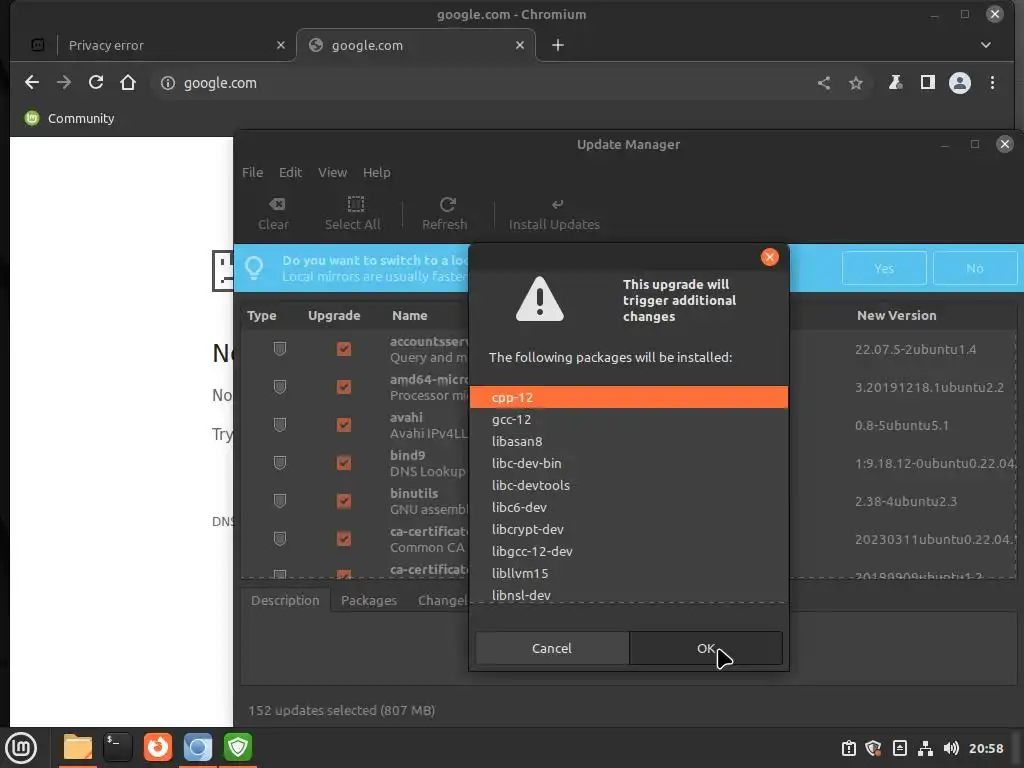Go to Chromium home page
Screen dimensions: 1024x768
tap(128, 82)
